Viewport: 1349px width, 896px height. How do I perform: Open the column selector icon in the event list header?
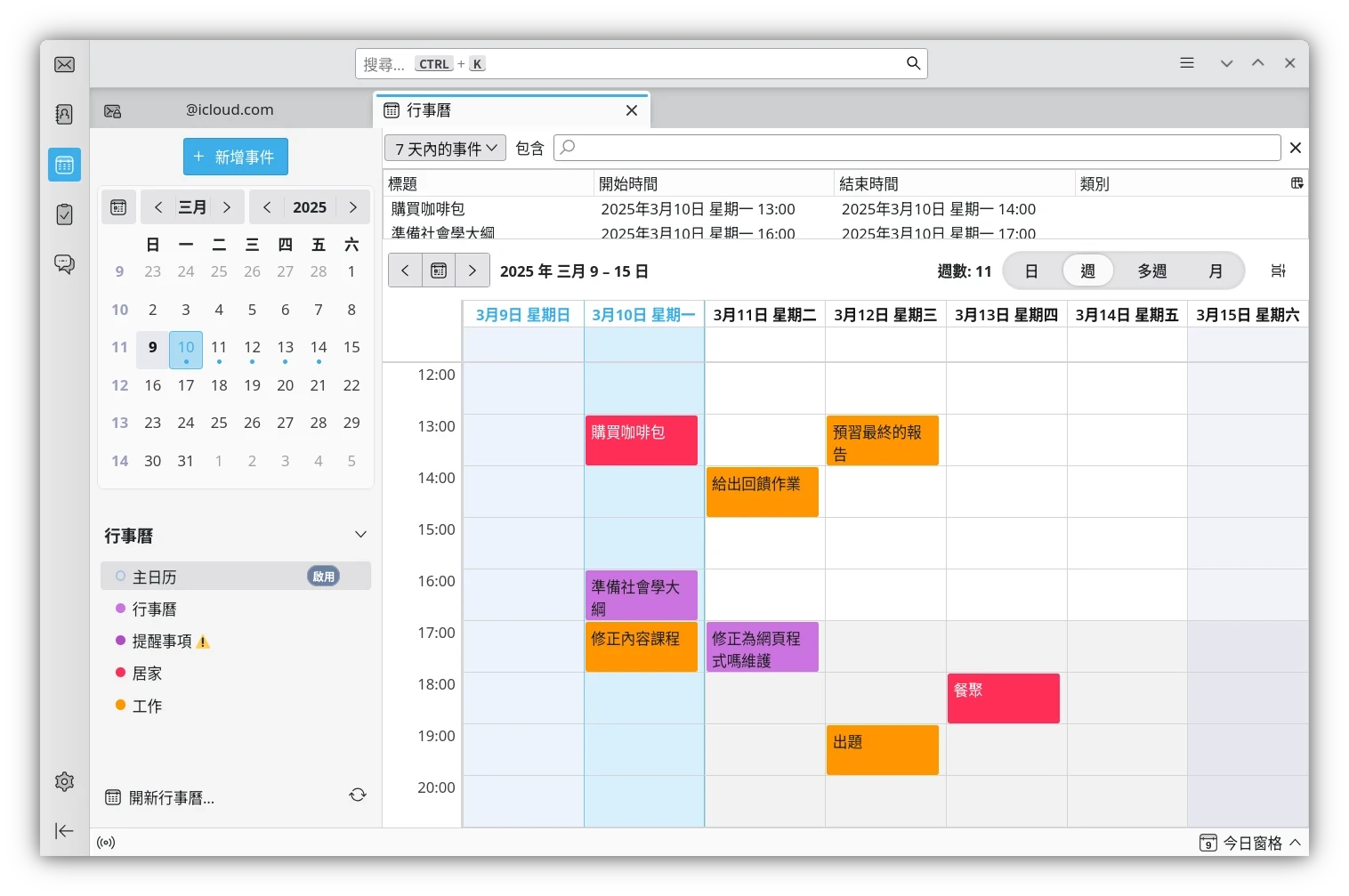[x=1296, y=182]
